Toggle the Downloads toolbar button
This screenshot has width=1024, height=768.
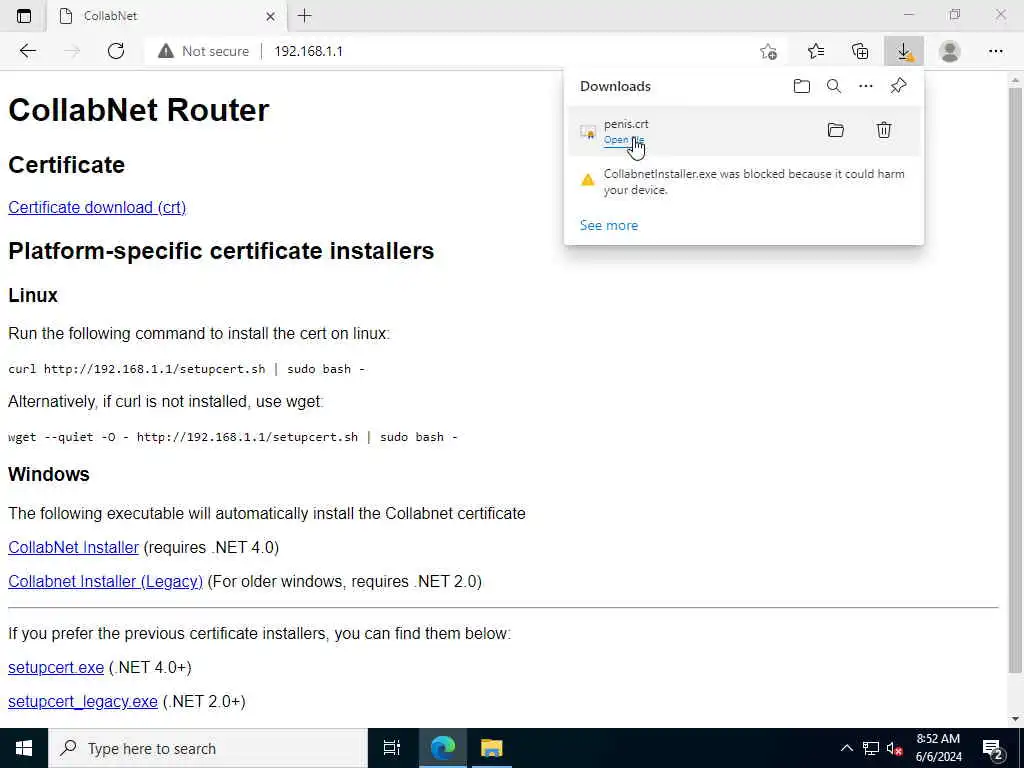point(904,51)
